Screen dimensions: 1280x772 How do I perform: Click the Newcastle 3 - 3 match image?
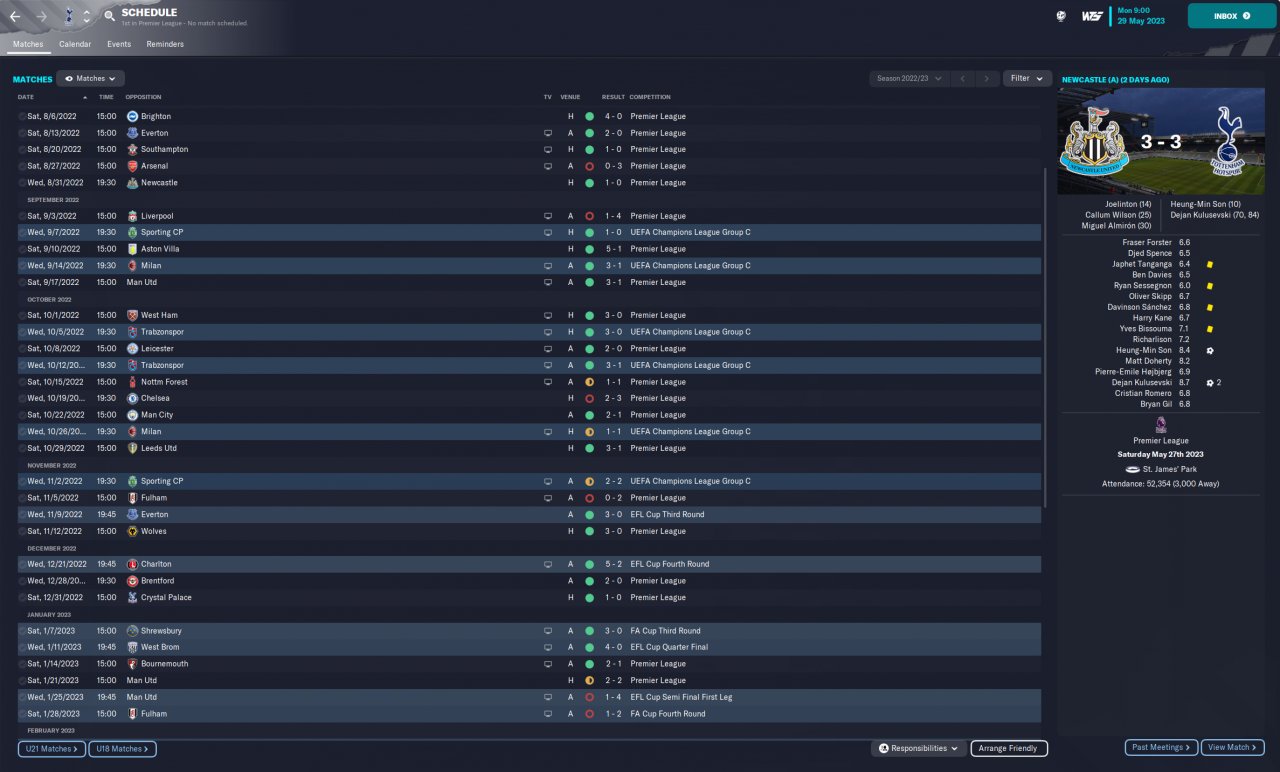(x=1161, y=141)
